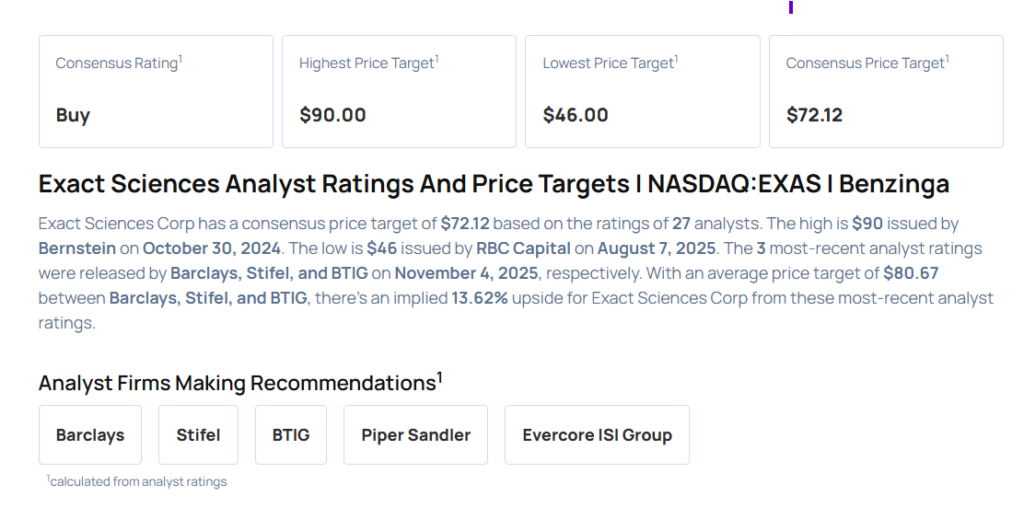Click the Exact Sciences Analyst Ratings heading

tap(493, 184)
